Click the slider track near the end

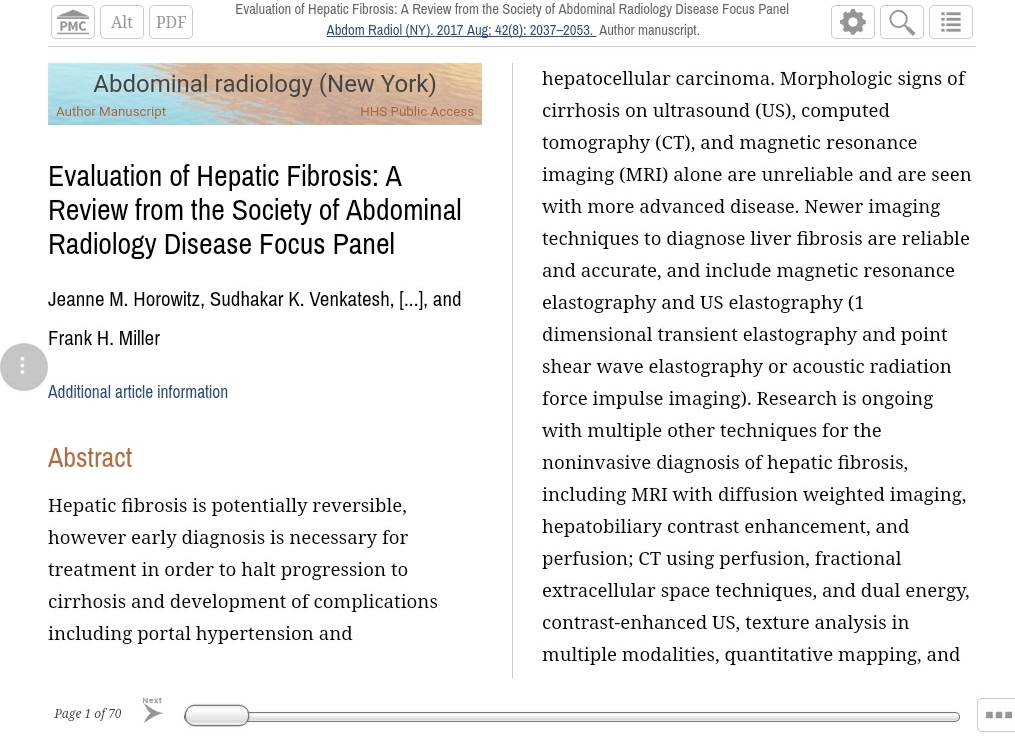click(932, 716)
